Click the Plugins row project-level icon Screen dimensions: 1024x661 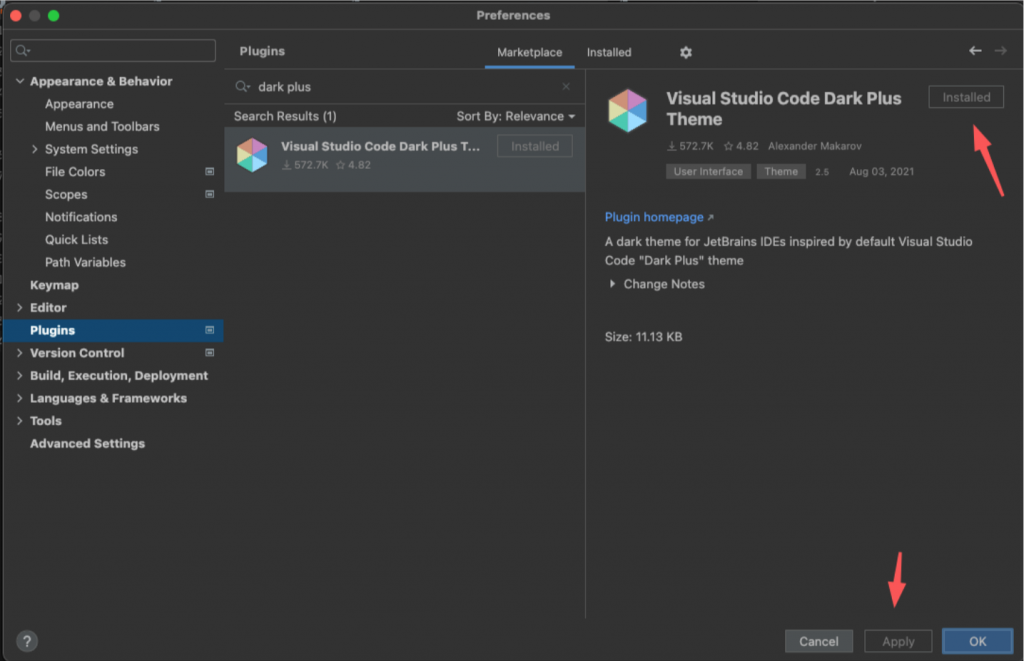[x=210, y=330]
